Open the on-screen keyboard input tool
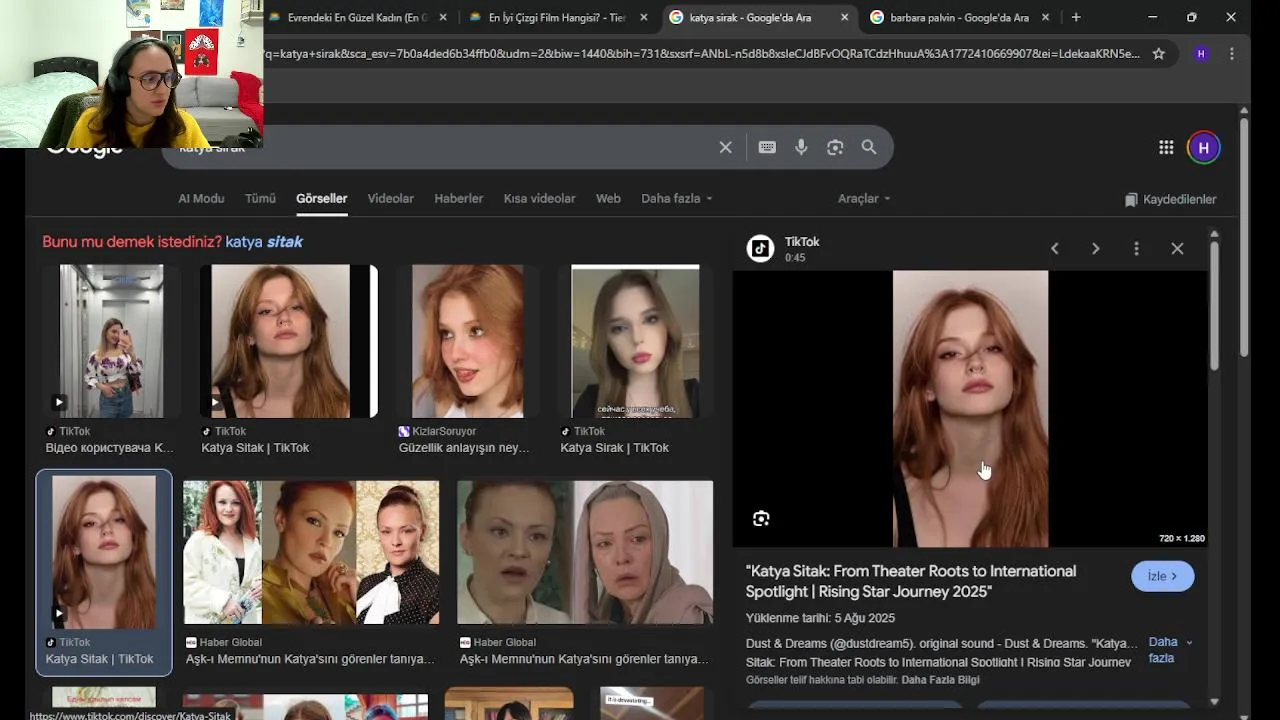1280x720 pixels. point(767,147)
